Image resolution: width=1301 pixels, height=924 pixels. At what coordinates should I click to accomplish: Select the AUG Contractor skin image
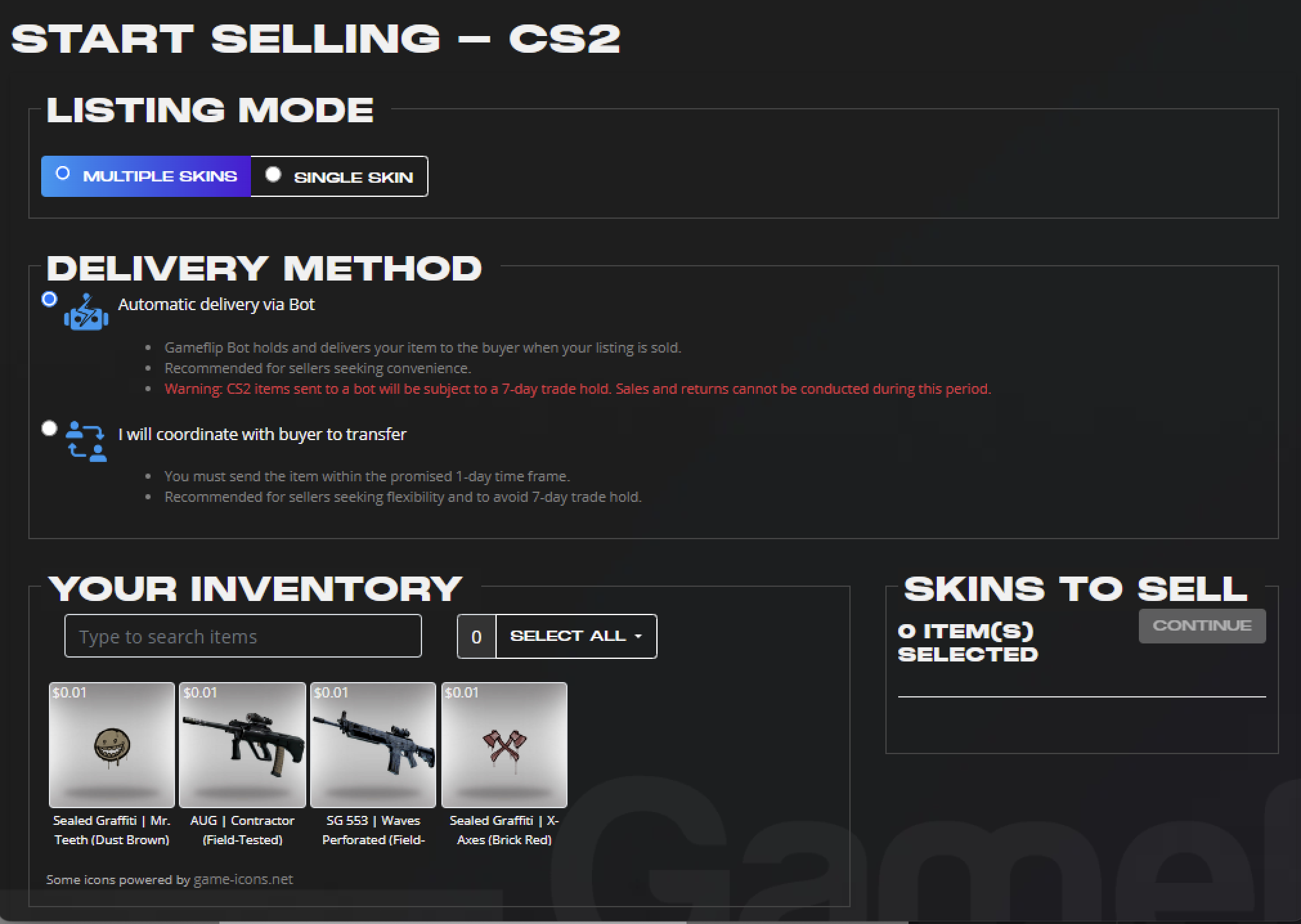coord(243,744)
